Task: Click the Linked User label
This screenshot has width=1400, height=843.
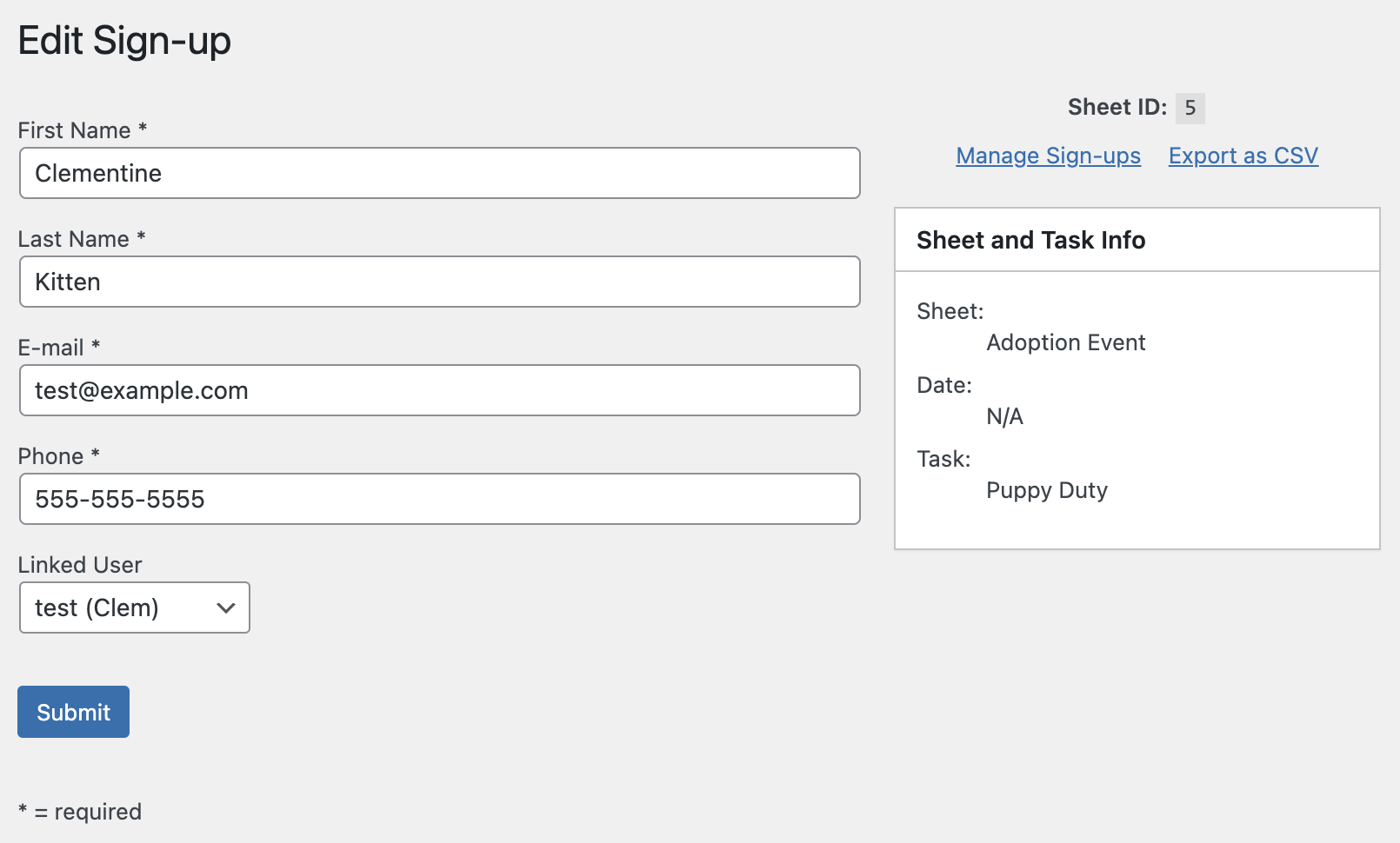Action: [80, 565]
